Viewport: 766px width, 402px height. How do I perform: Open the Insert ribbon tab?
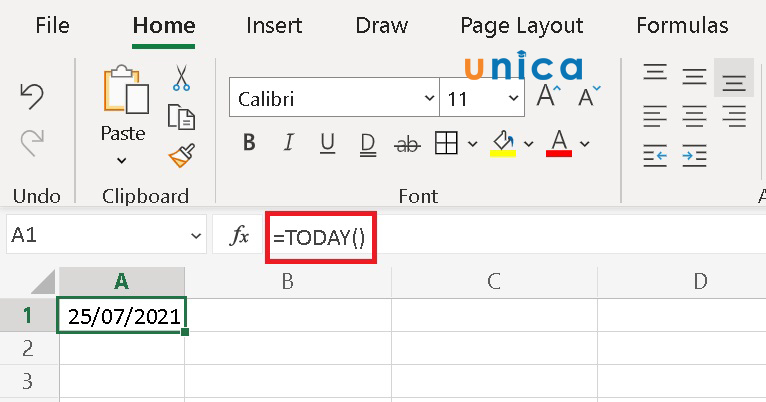pyautogui.click(x=274, y=26)
